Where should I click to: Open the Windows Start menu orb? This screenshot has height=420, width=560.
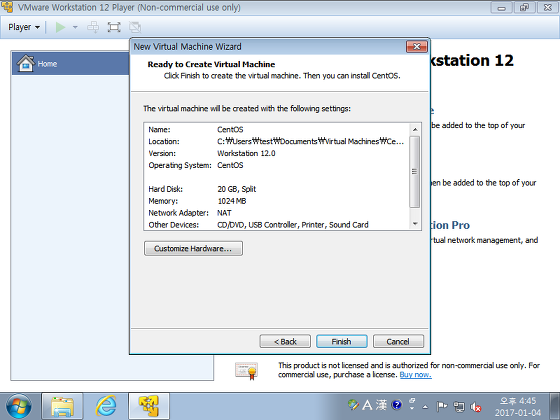tap(19, 406)
